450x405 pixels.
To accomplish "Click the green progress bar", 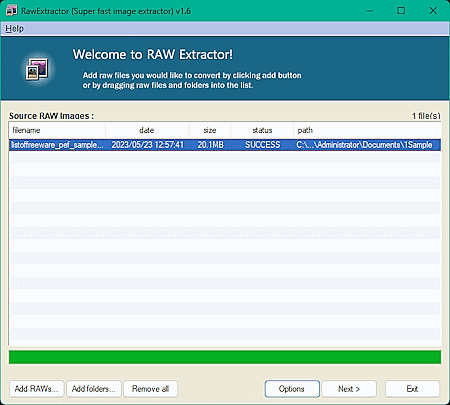I will 225,357.
